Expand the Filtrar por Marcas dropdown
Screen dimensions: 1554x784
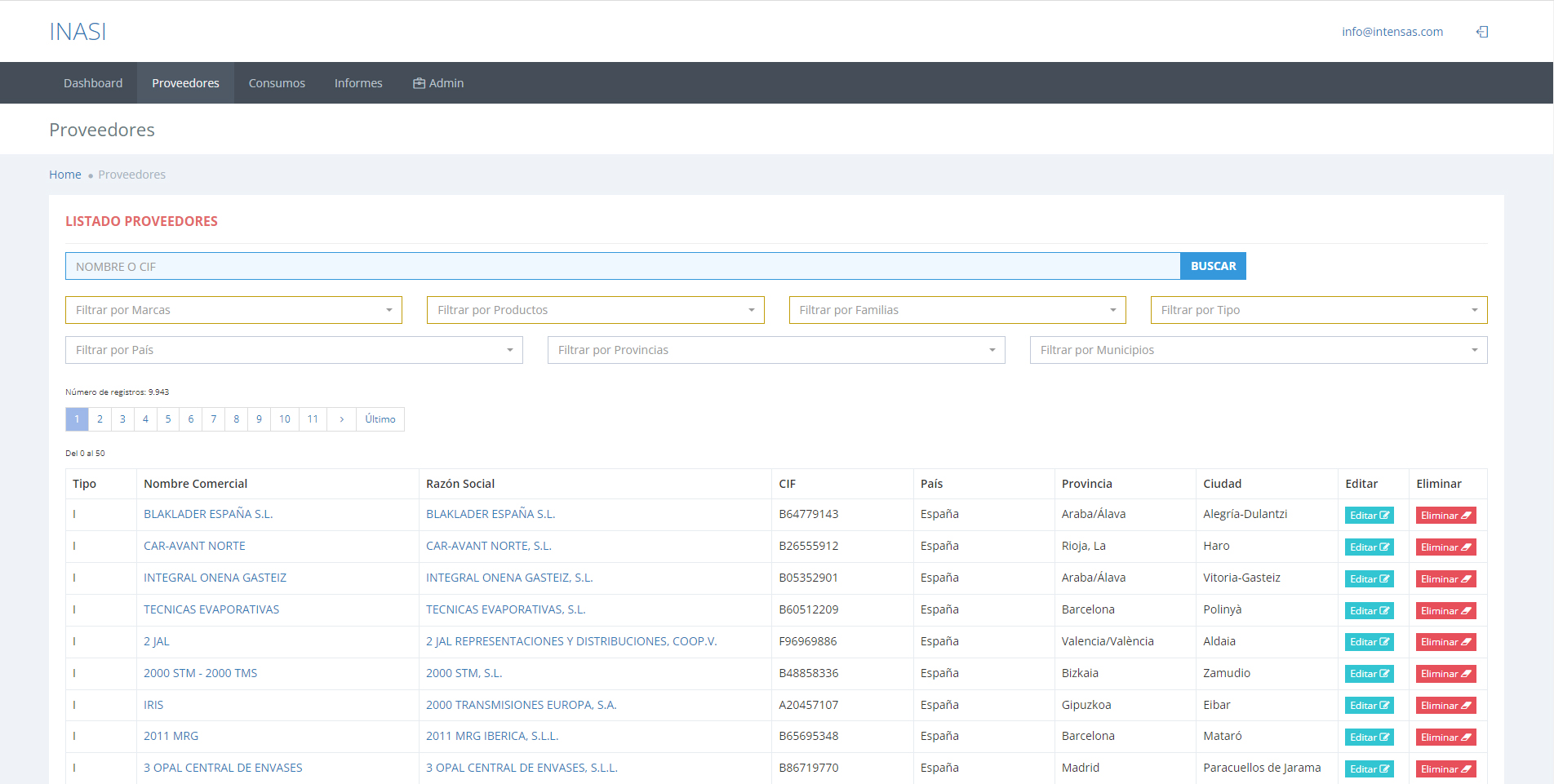[x=233, y=310]
